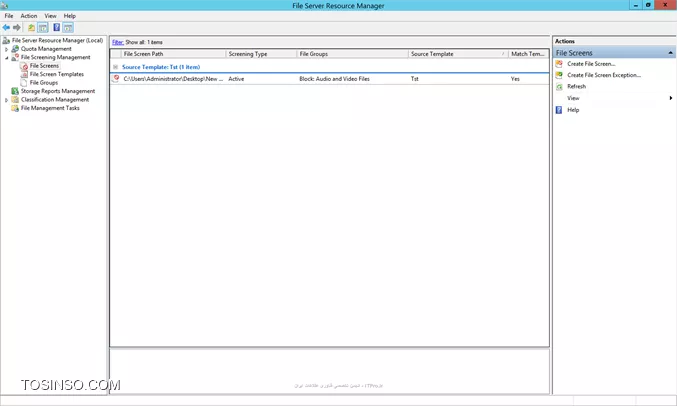
Task: Click the 'Tst' source template cell
Action: coord(414,79)
